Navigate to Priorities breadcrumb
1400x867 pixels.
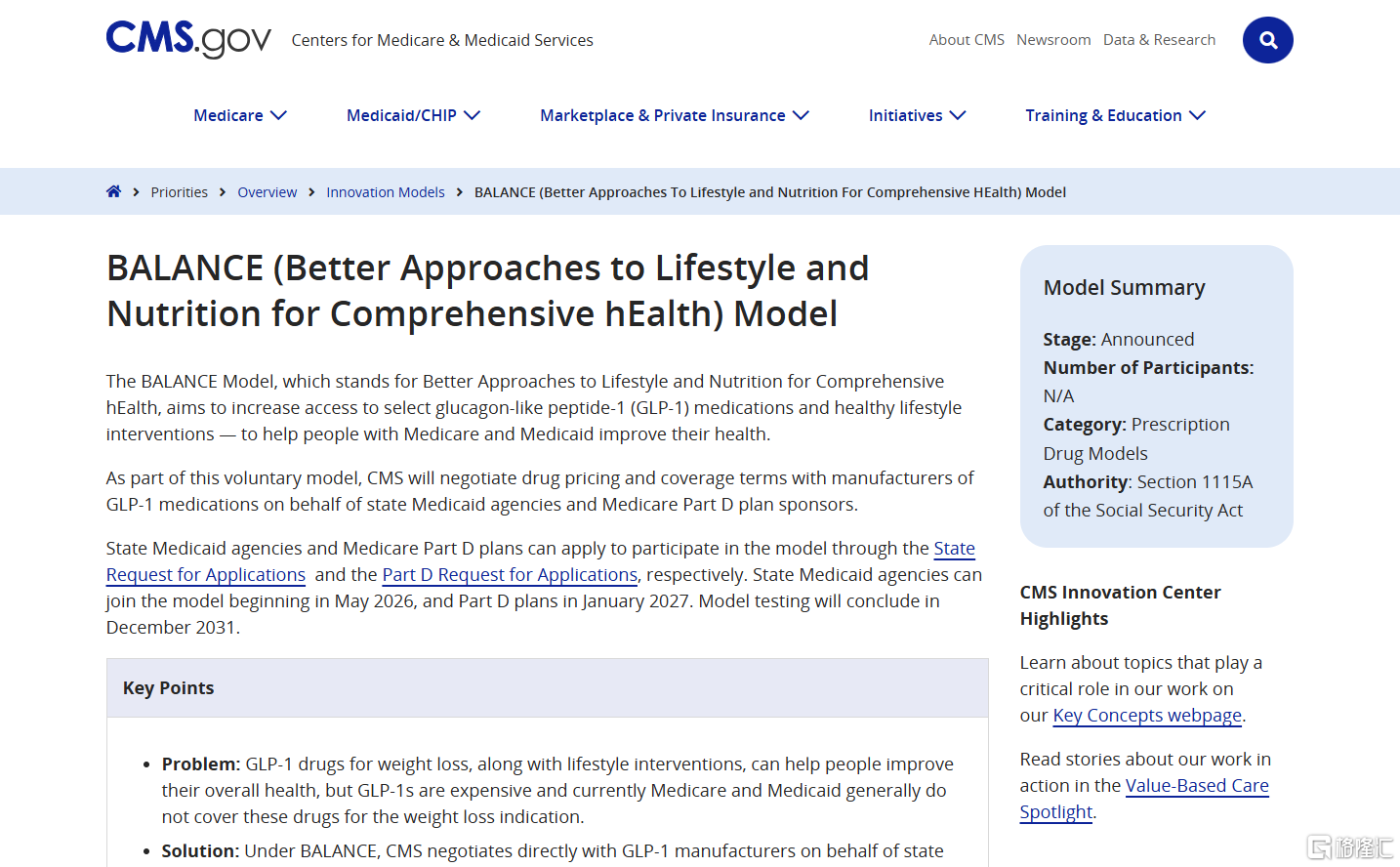180,192
